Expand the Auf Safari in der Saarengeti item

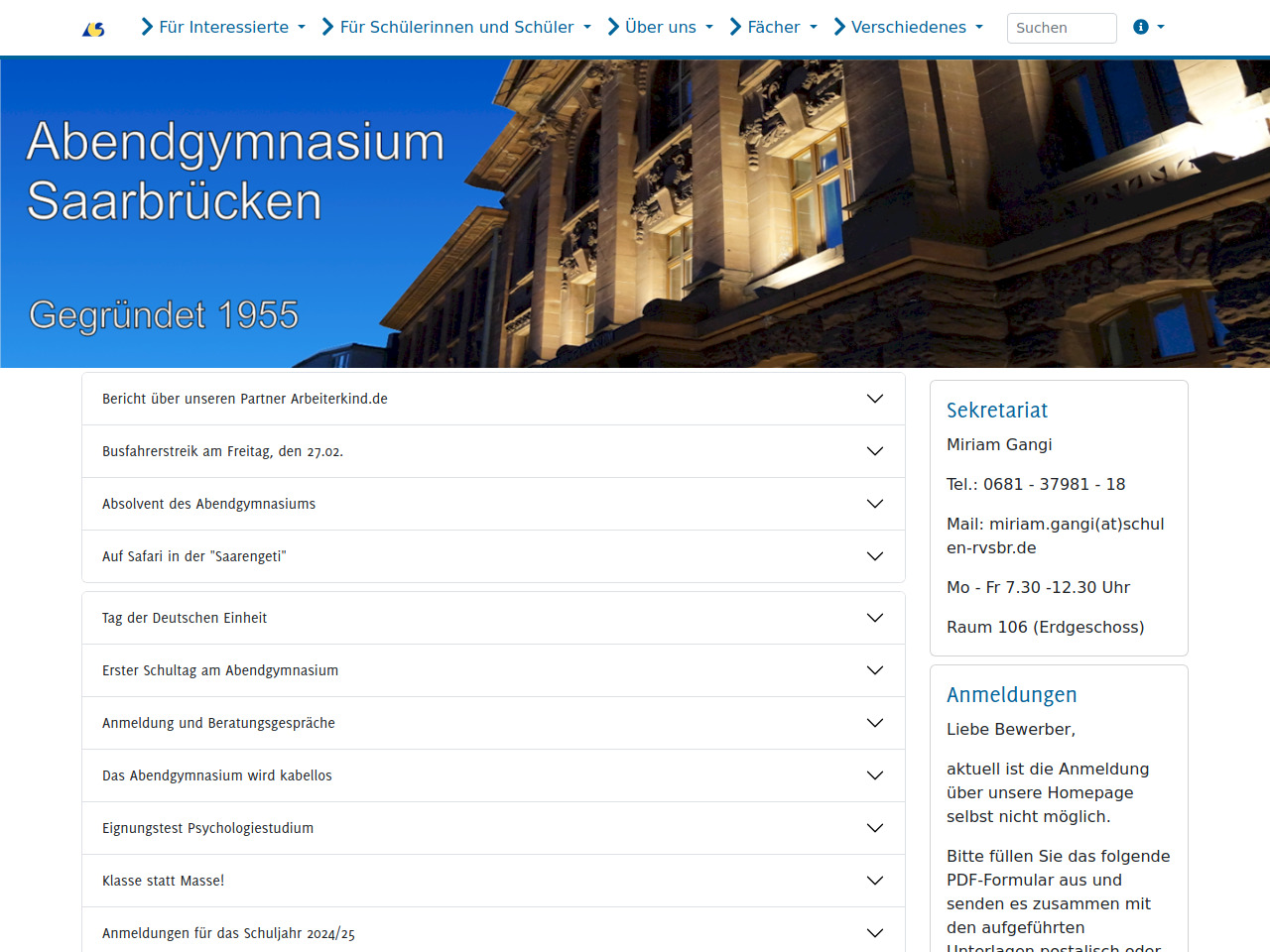pos(492,556)
